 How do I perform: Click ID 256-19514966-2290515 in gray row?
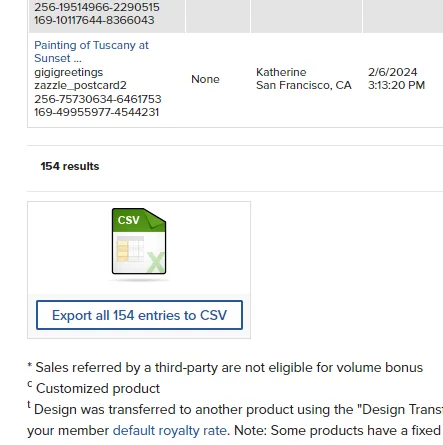coord(97,7)
